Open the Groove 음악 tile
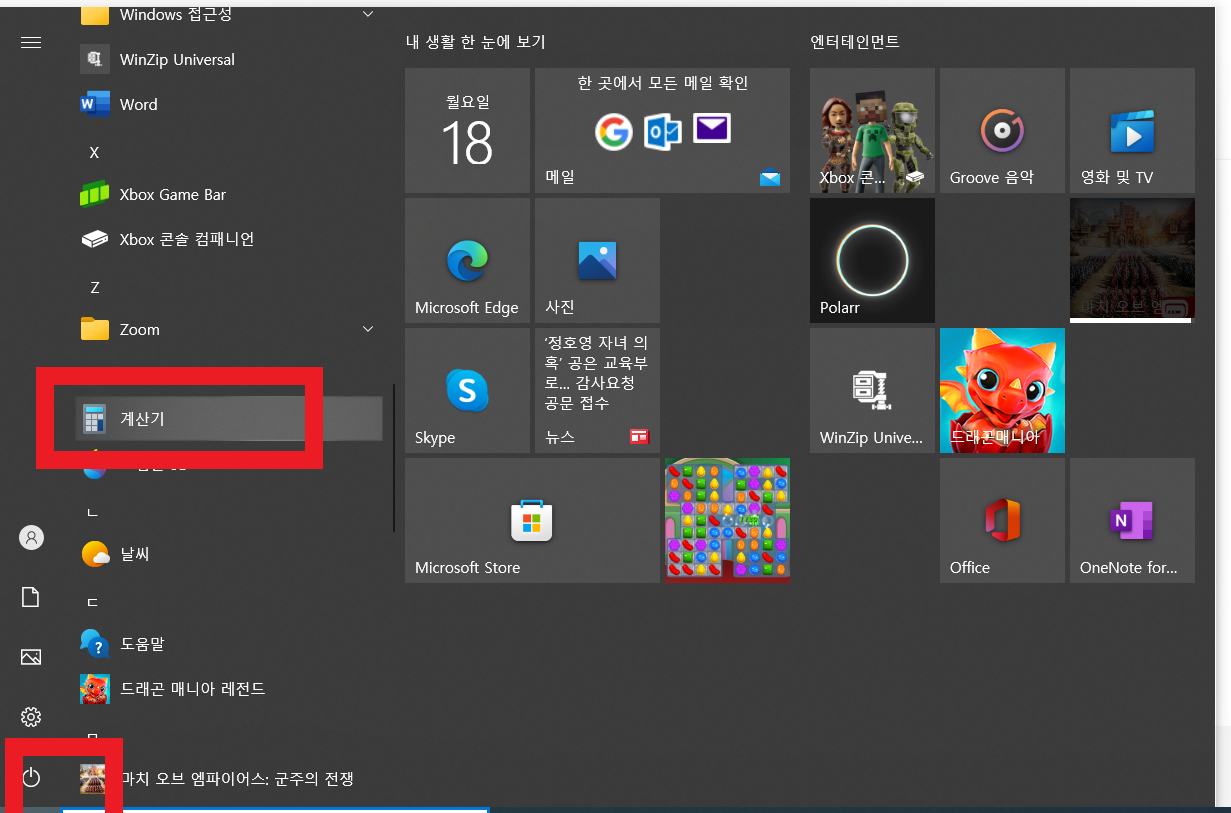The image size is (1231, 813). (x=1002, y=130)
